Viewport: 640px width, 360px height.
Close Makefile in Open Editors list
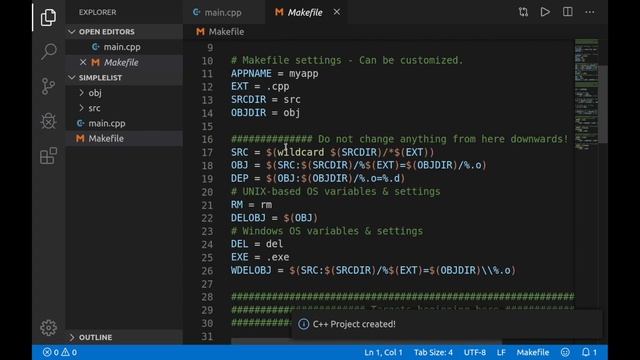coord(83,62)
